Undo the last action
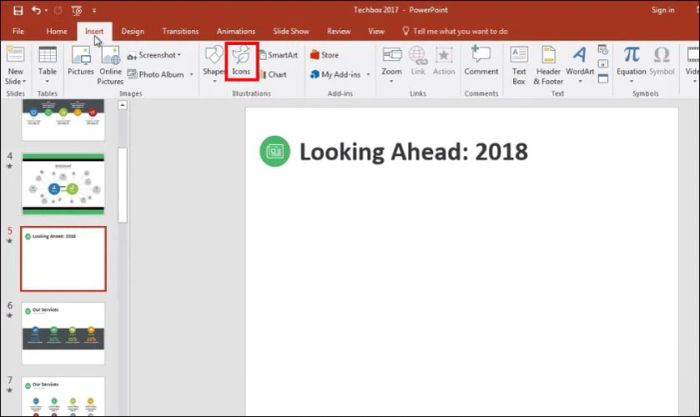The width and height of the screenshot is (700, 417). [36, 10]
